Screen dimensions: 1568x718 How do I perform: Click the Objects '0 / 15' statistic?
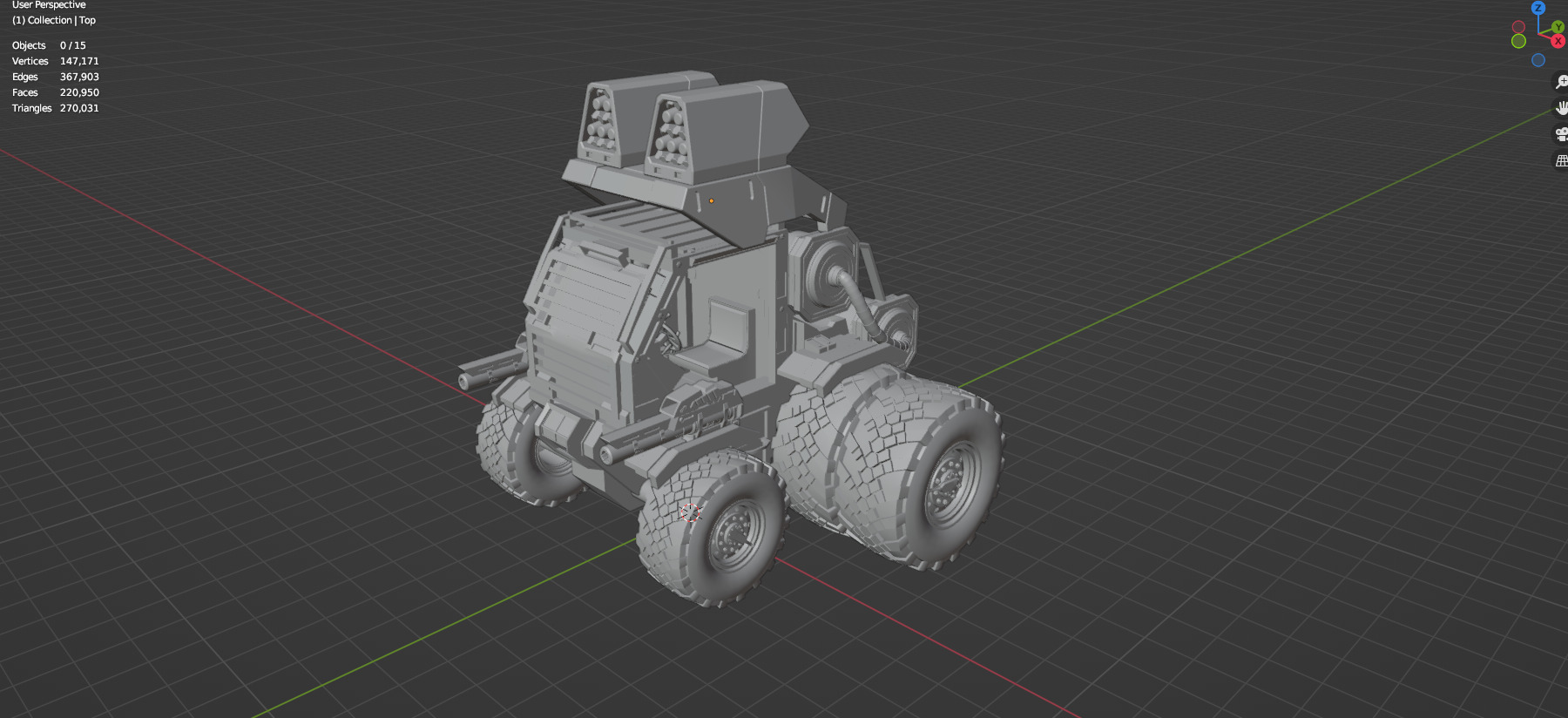pyautogui.click(x=73, y=45)
